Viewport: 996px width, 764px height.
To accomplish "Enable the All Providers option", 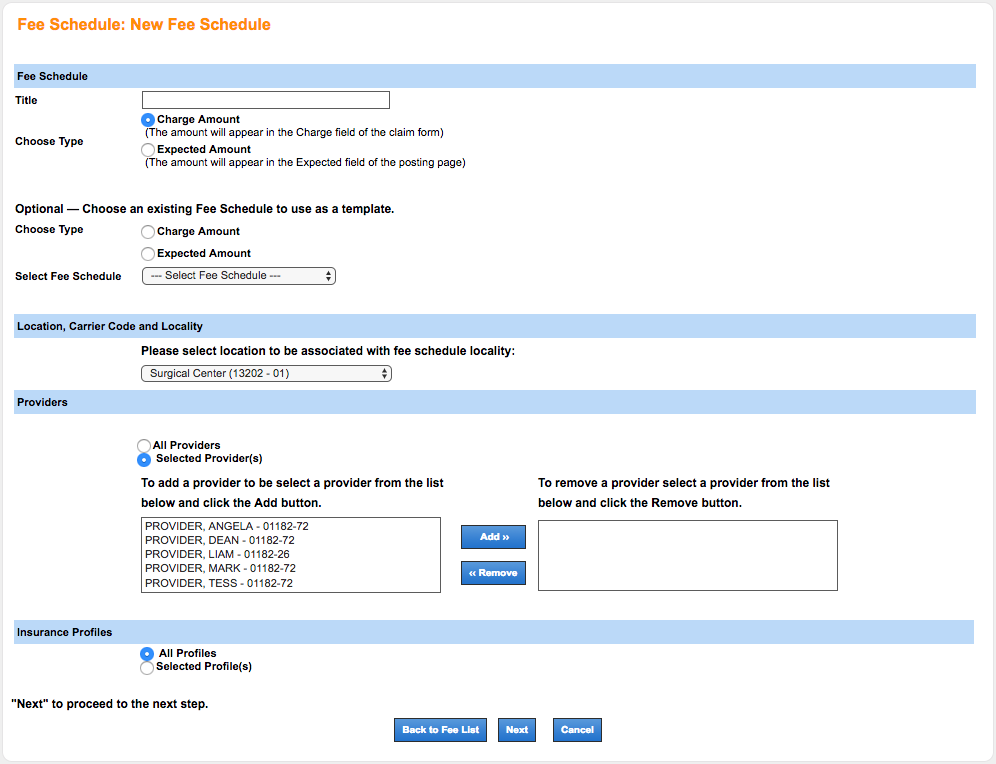I will [144, 446].
